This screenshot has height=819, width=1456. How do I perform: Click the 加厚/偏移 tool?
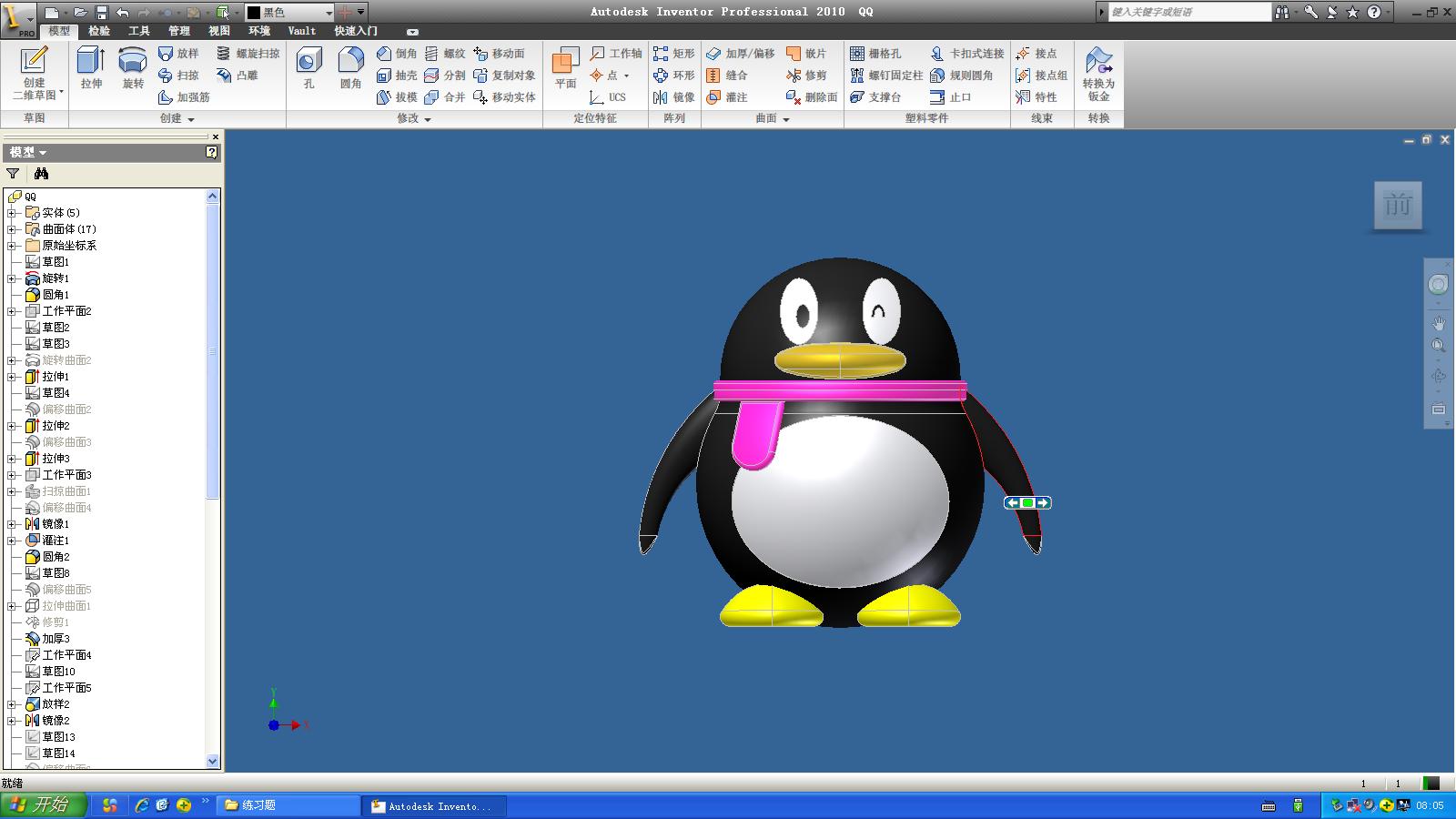click(741, 54)
